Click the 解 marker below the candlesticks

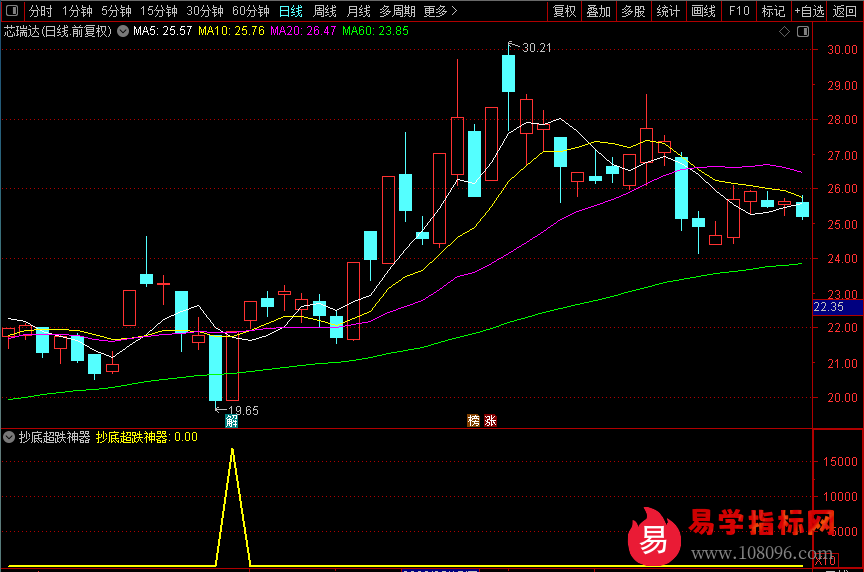tap(232, 421)
